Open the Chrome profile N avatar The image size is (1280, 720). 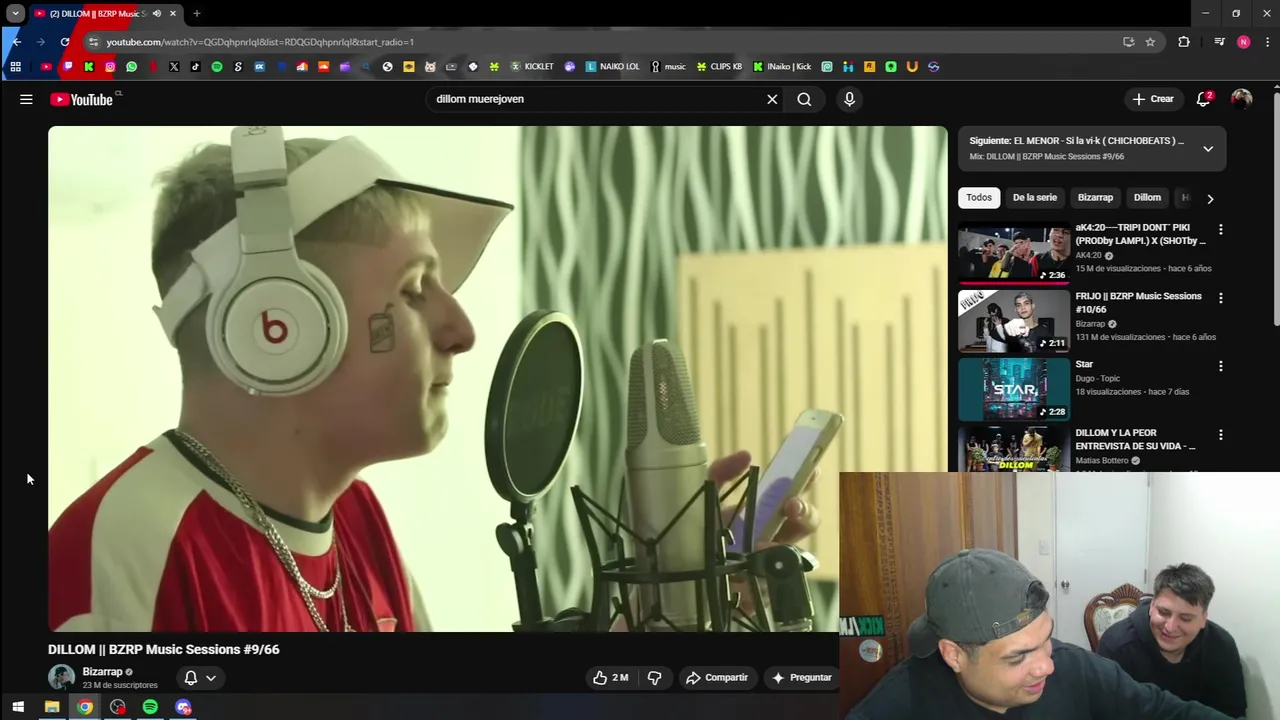tap(1243, 42)
